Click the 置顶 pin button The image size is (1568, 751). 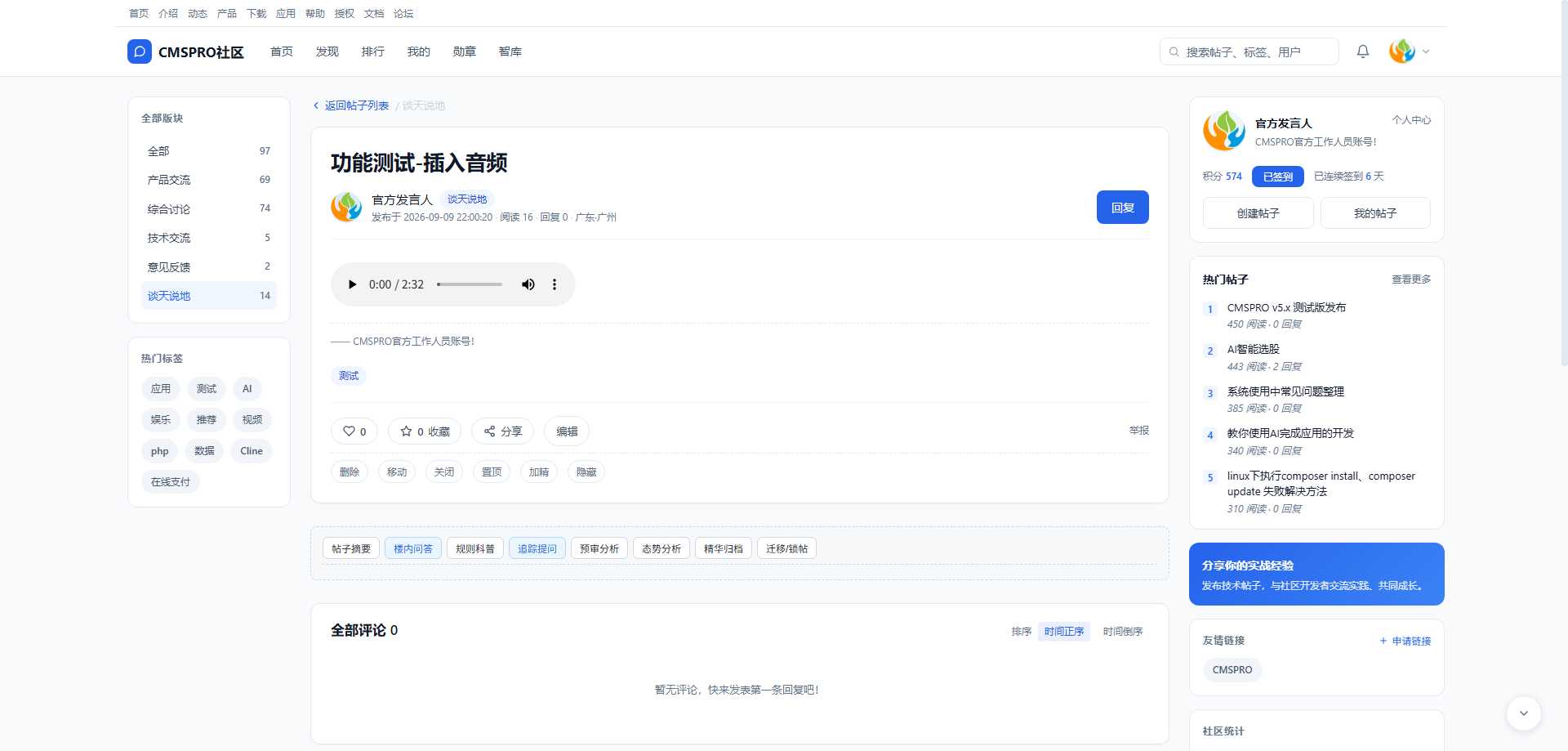coord(492,472)
